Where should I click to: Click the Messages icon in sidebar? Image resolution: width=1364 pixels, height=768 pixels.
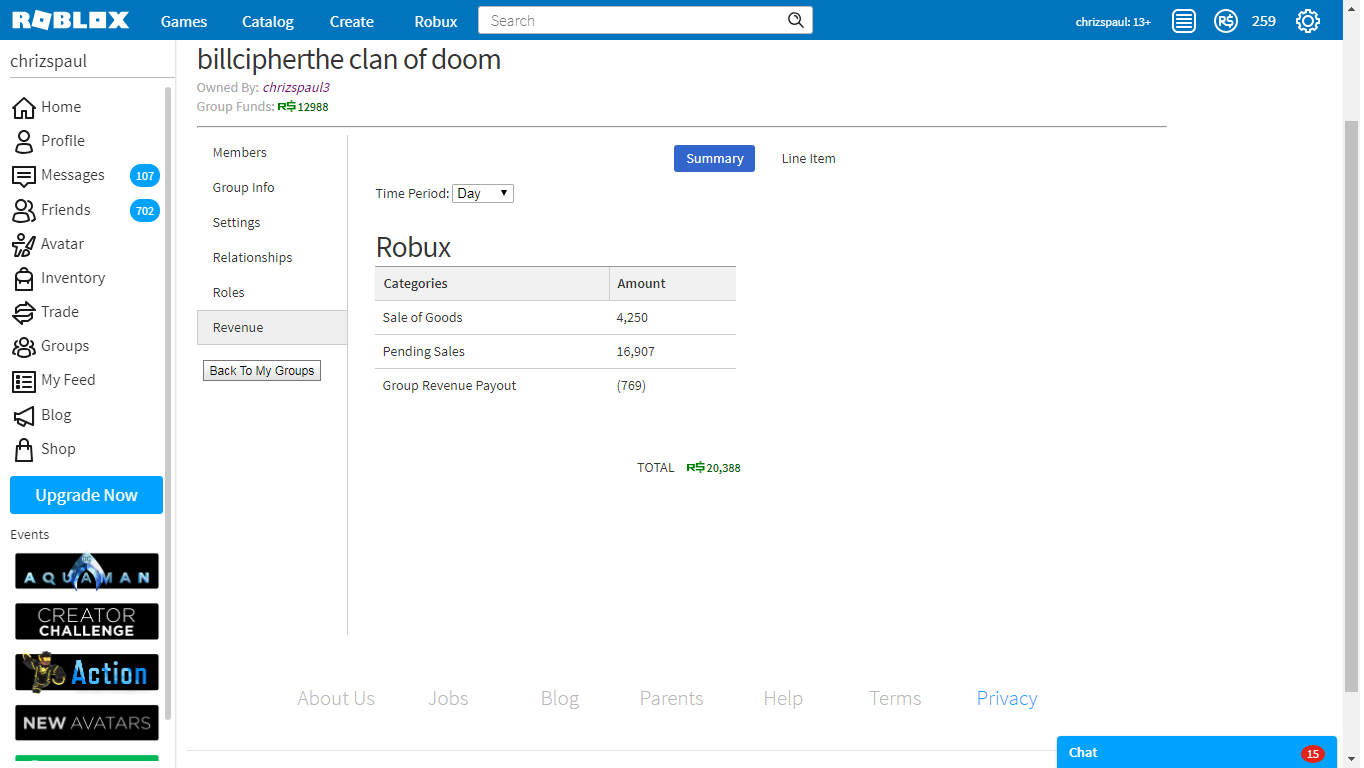(x=23, y=176)
